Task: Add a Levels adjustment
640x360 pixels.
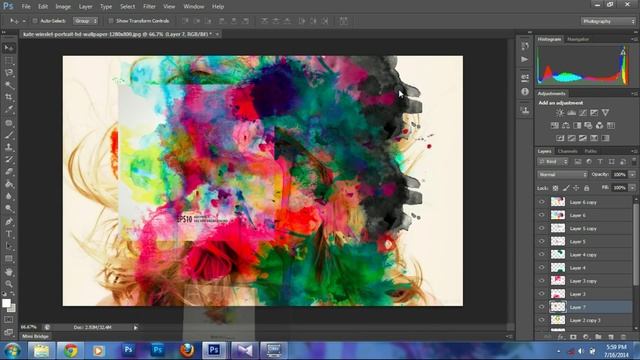Action: tap(571, 113)
